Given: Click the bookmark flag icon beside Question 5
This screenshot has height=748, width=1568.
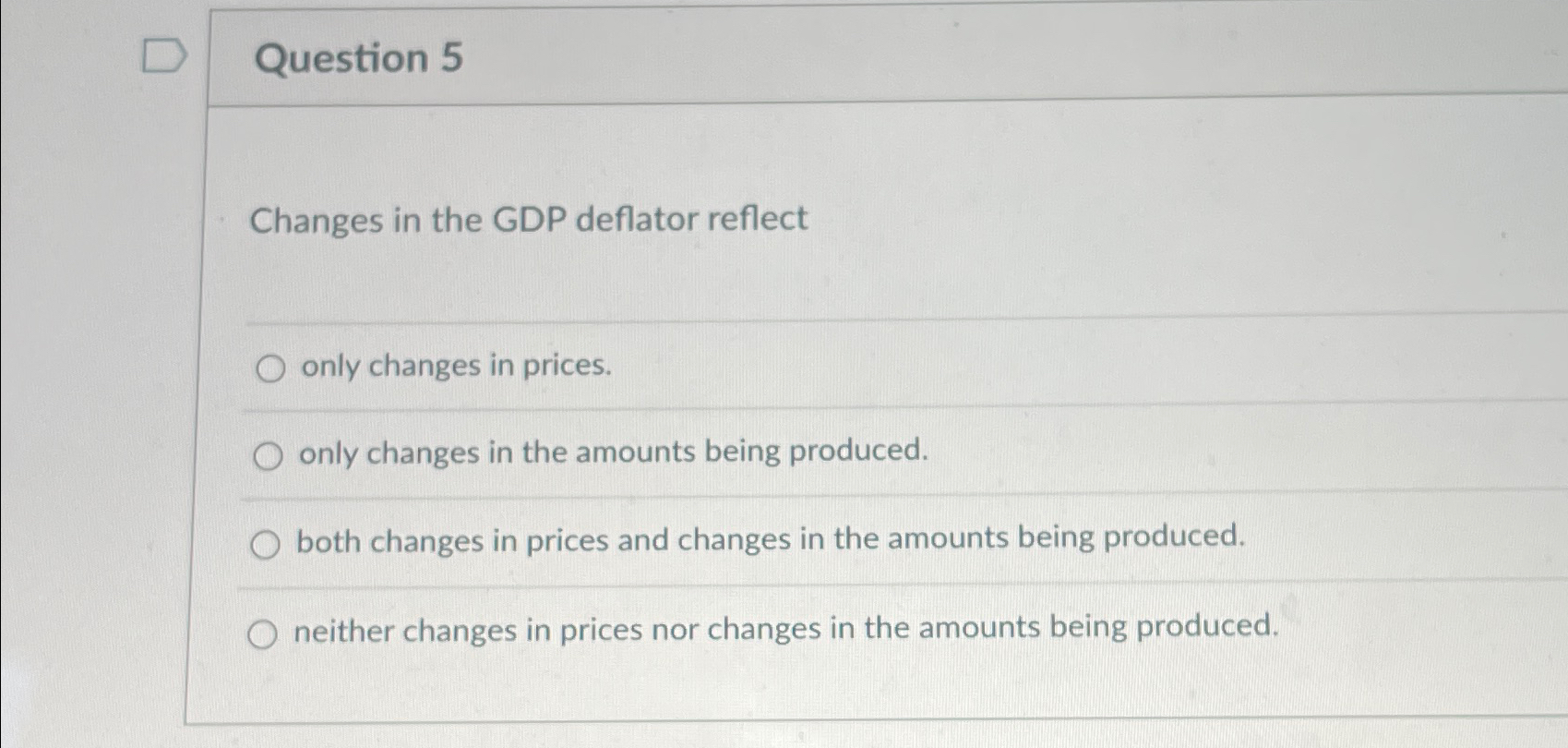Looking at the screenshot, I should pos(166,57).
